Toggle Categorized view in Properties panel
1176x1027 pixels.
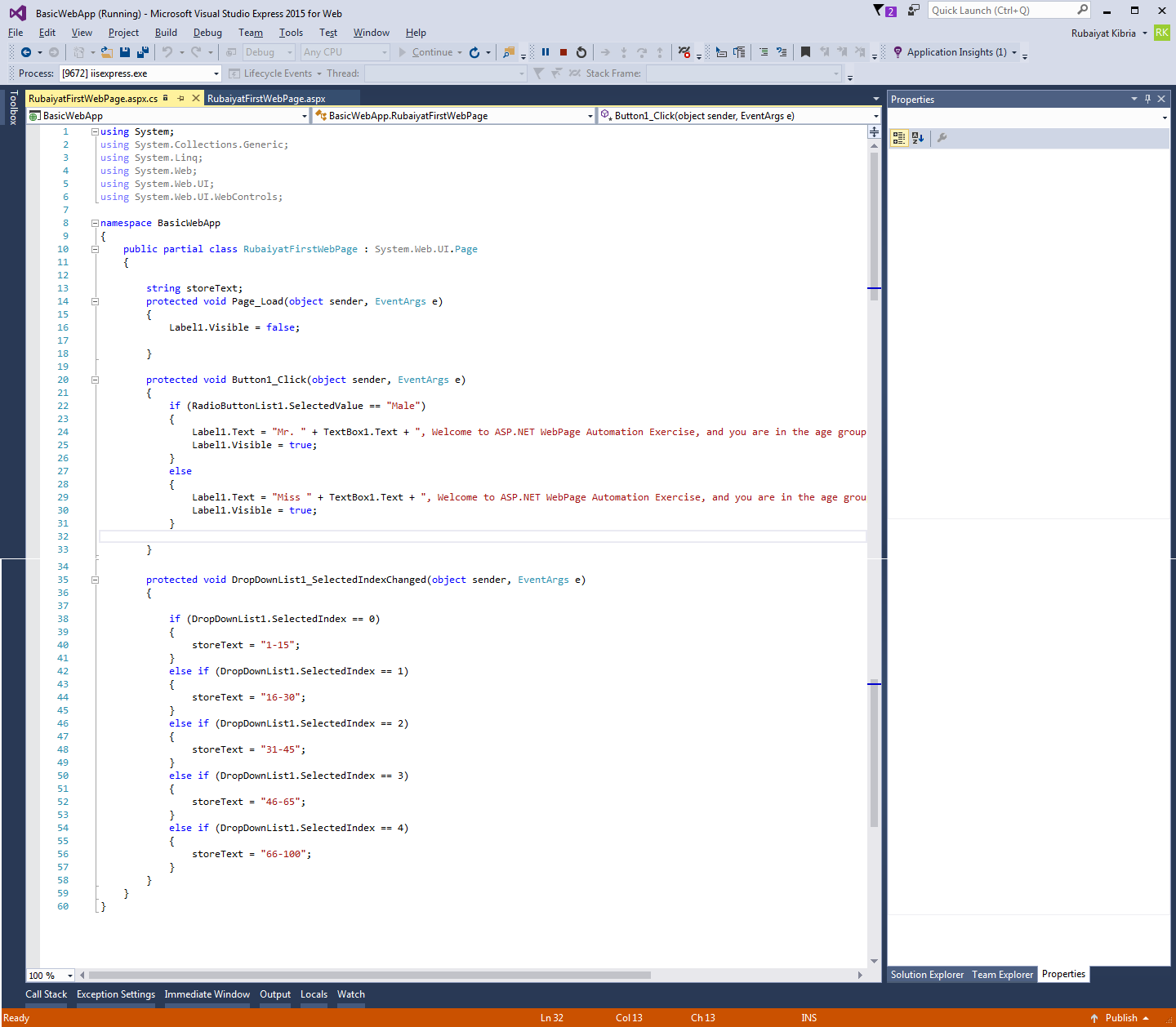point(898,138)
